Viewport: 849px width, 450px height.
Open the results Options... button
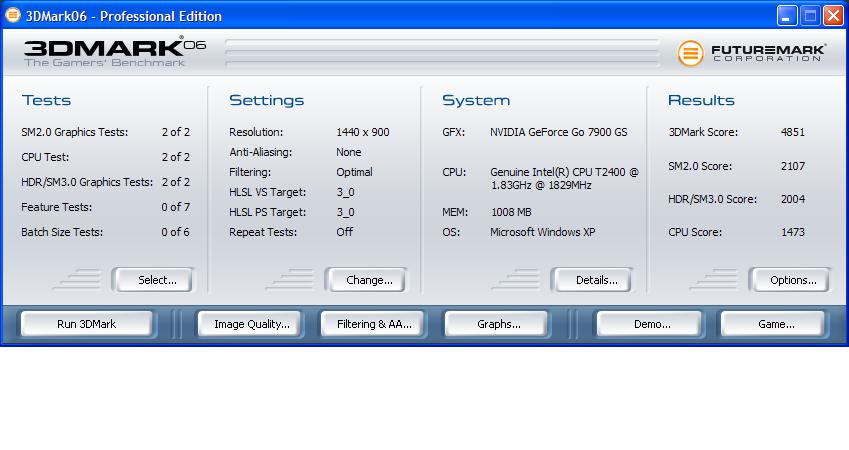790,280
